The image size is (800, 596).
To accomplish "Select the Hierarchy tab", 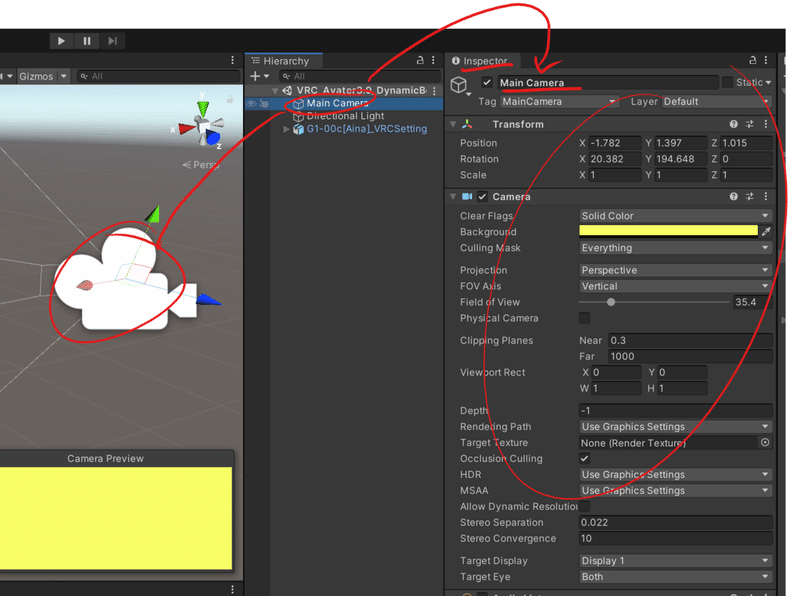I will click(x=283, y=61).
